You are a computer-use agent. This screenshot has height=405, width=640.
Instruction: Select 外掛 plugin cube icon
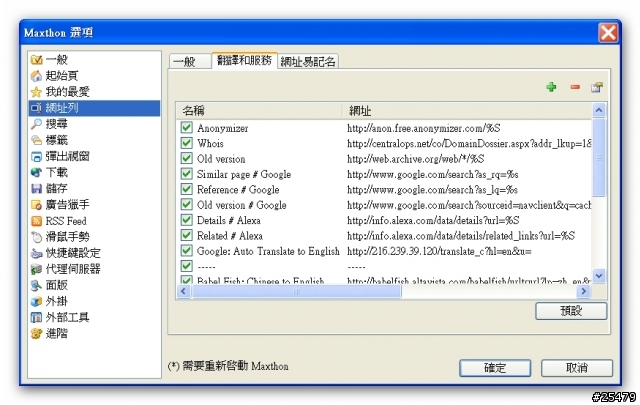(36, 301)
